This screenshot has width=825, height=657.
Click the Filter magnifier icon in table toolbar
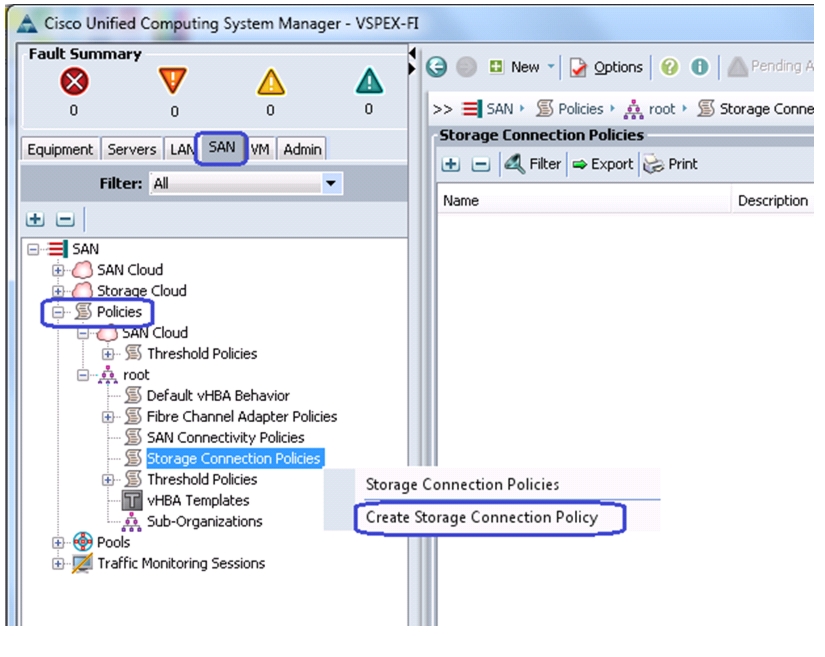click(x=515, y=164)
